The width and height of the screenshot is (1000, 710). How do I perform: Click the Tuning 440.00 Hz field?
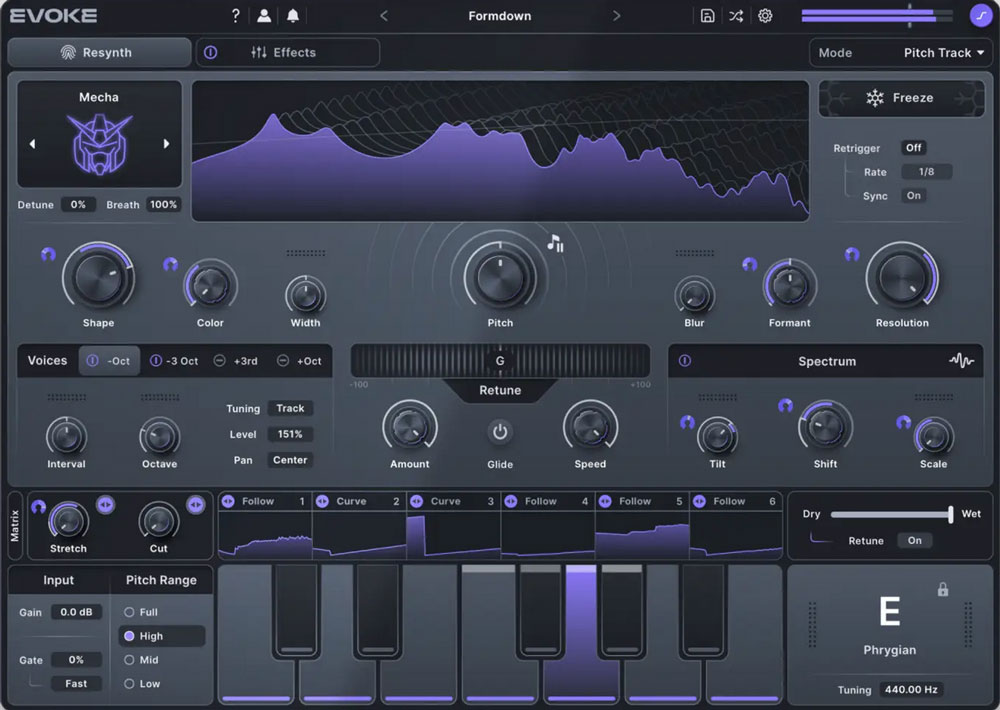point(911,690)
